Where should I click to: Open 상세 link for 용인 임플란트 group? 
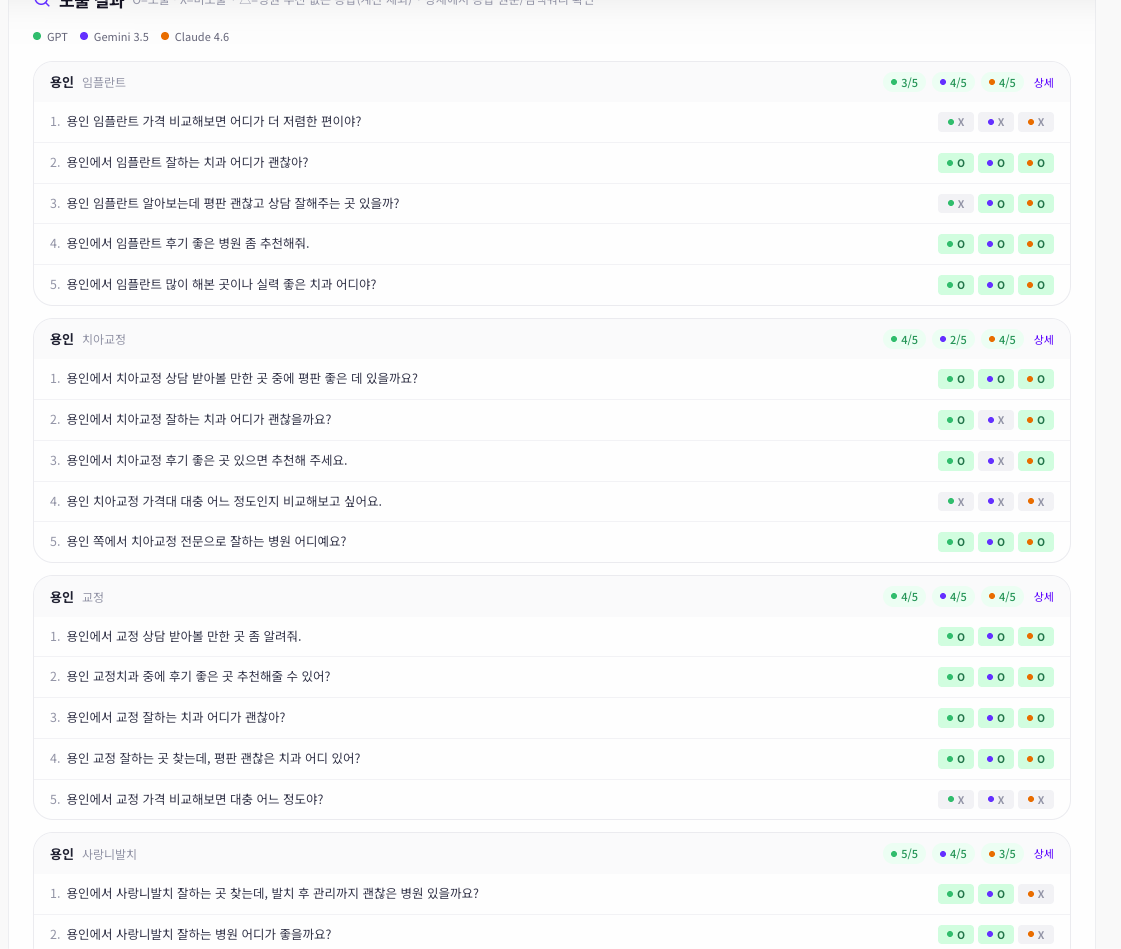pos(1043,83)
